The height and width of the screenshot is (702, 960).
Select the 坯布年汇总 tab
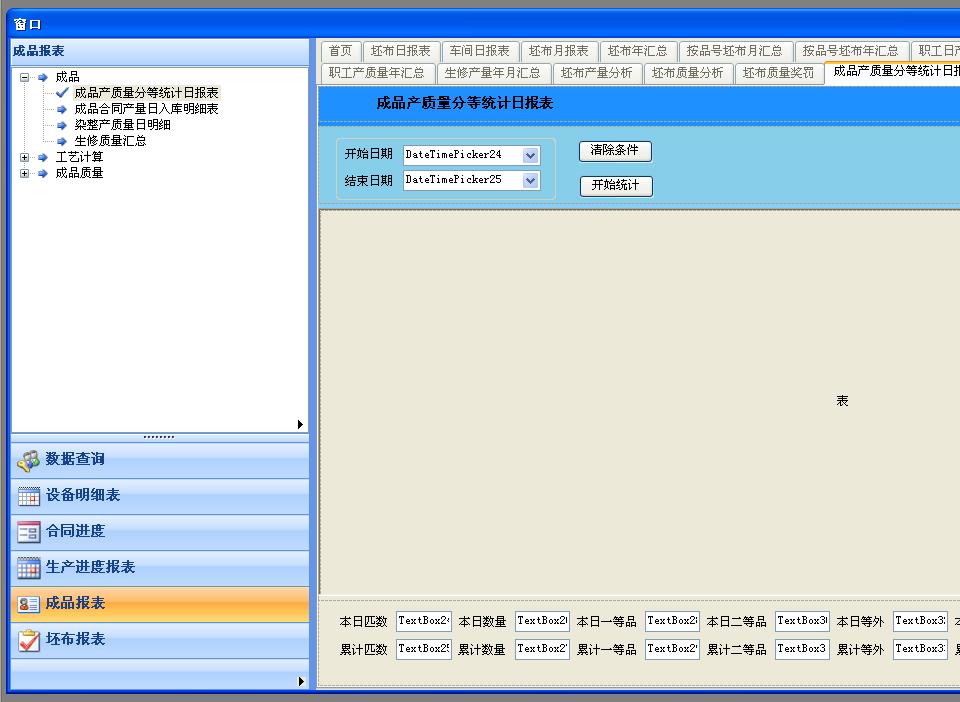638,51
